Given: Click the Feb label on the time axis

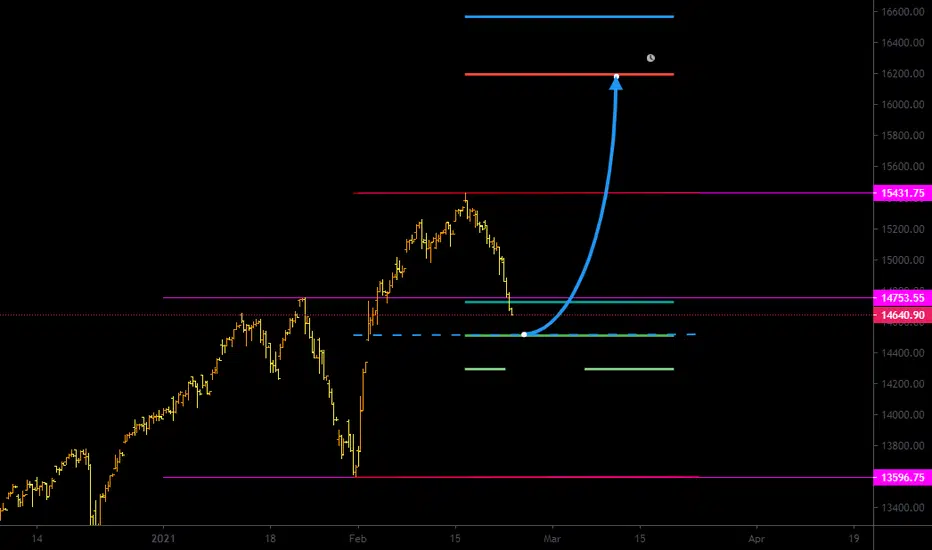Looking at the screenshot, I should [x=358, y=539].
